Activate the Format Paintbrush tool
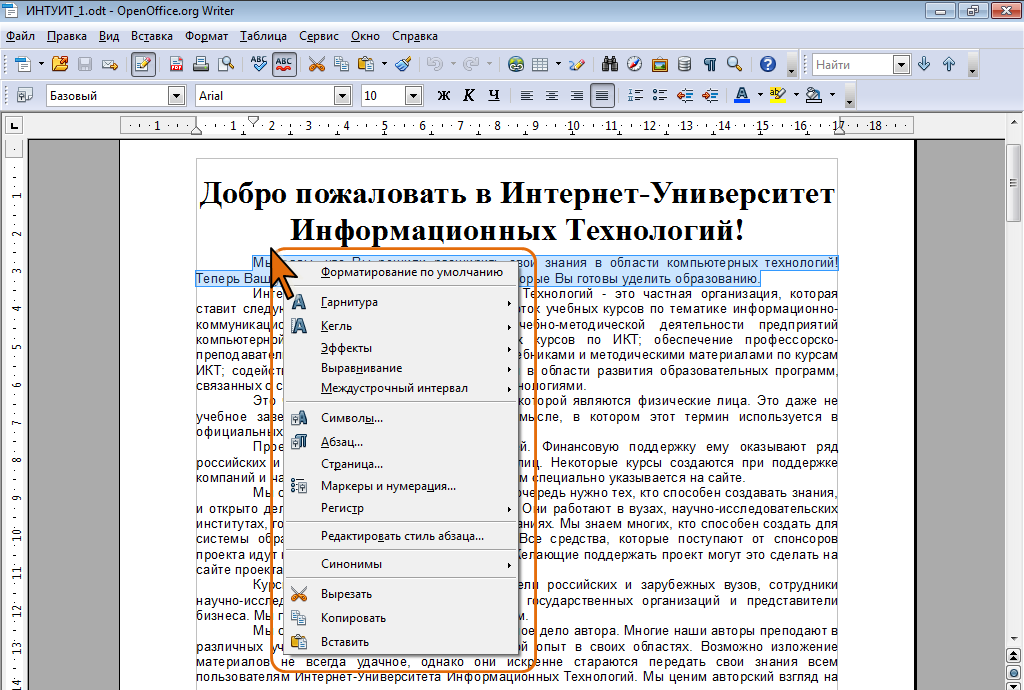 404,64
